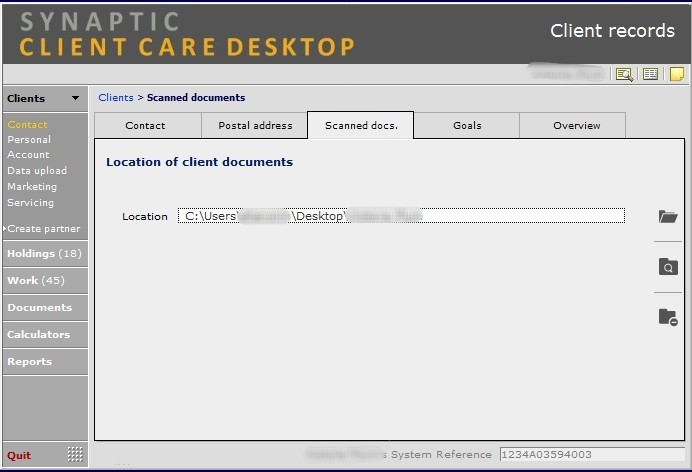Select Account in the sidebar

(x=28, y=155)
